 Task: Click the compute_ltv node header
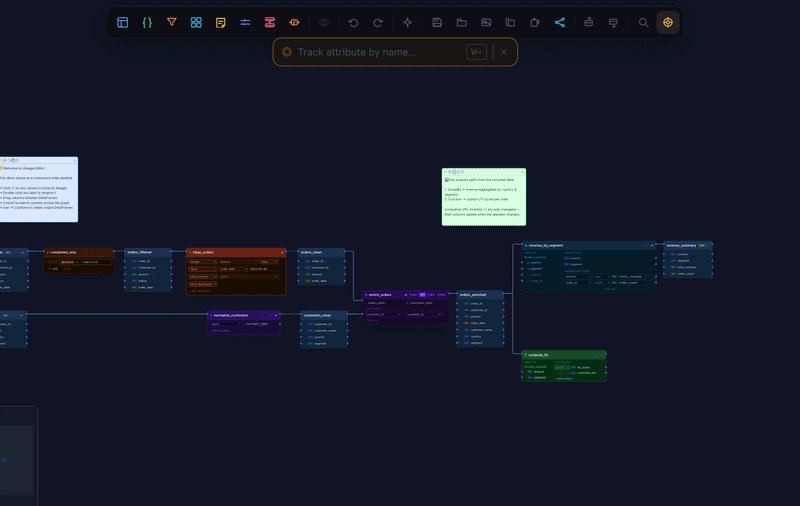(x=564, y=355)
